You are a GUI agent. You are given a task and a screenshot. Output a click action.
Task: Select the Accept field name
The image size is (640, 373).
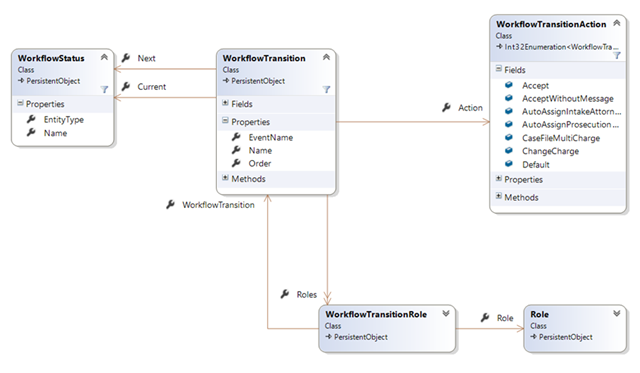click(x=536, y=86)
